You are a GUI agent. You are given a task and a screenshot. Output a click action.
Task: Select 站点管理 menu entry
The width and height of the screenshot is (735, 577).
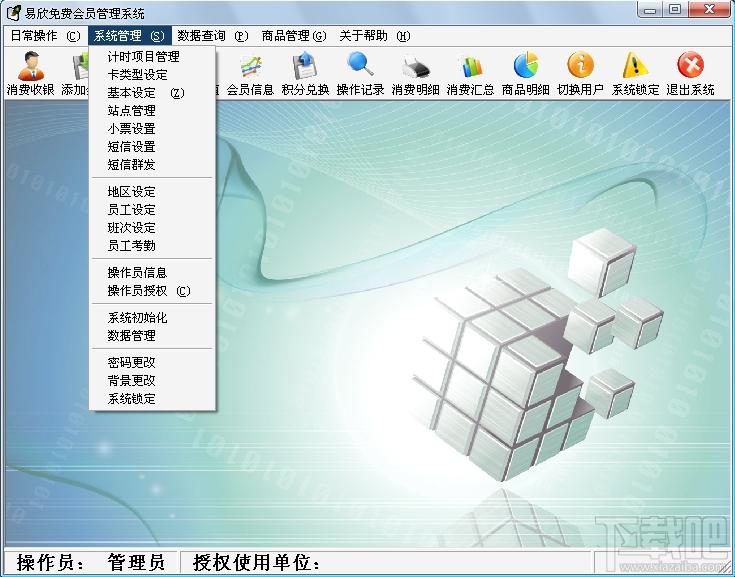(x=152, y=111)
